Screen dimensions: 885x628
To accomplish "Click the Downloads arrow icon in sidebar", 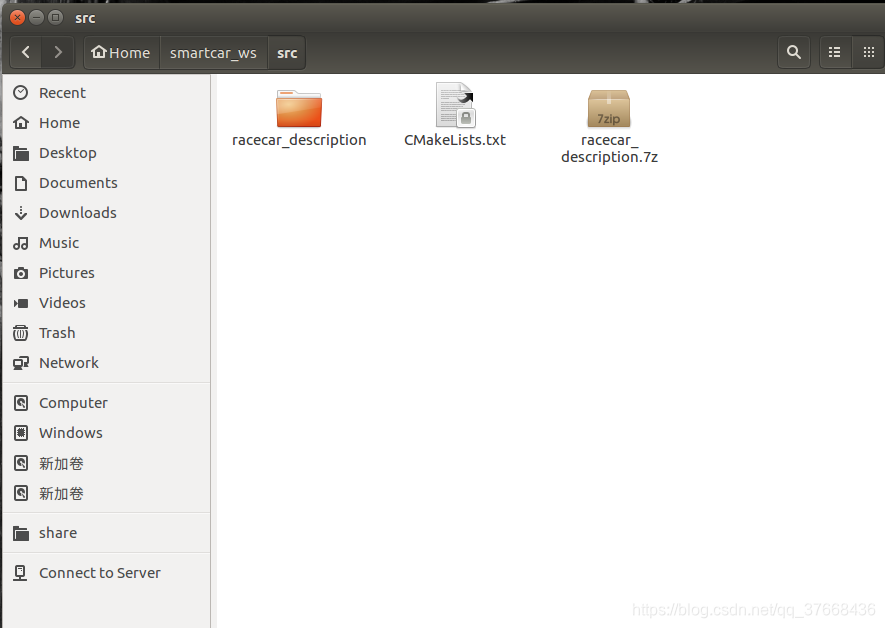I will click(21, 213).
